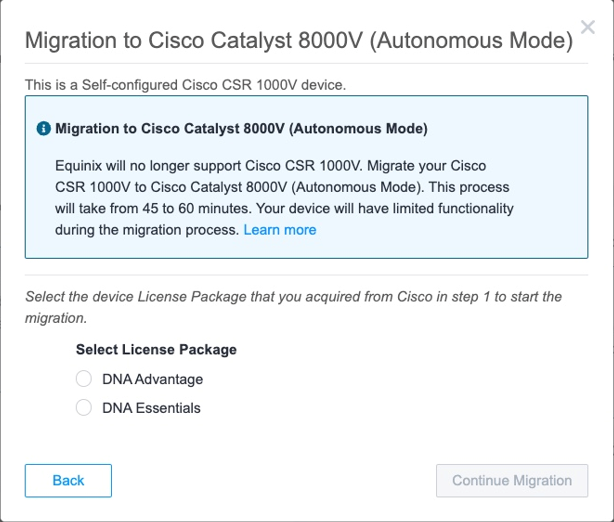This screenshot has height=522, width=614.
Task: Click the 45 to 60 minutes sentence
Action: [152, 208]
